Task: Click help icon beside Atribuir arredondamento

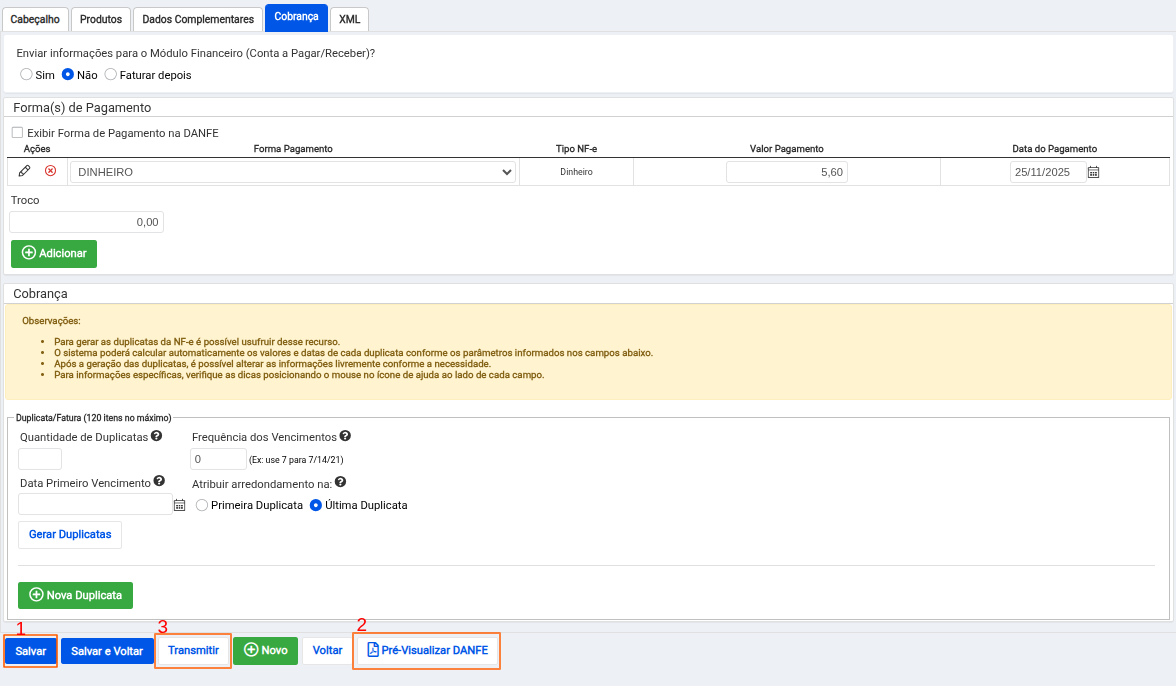Action: 340,482
